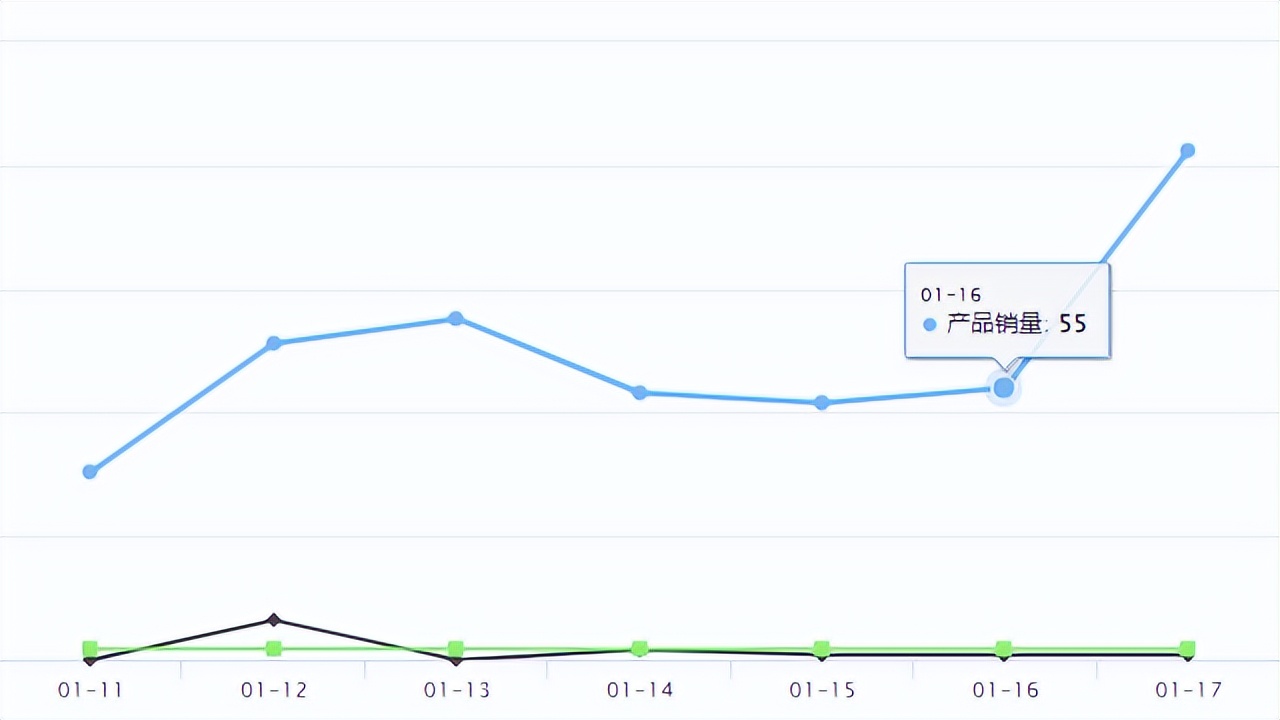Select the 01-14 date label on axis
1280x720 pixels.
click(x=640, y=690)
